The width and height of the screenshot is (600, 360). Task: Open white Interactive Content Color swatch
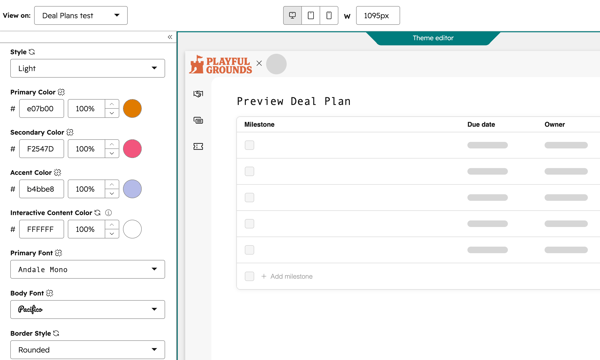pos(132,229)
